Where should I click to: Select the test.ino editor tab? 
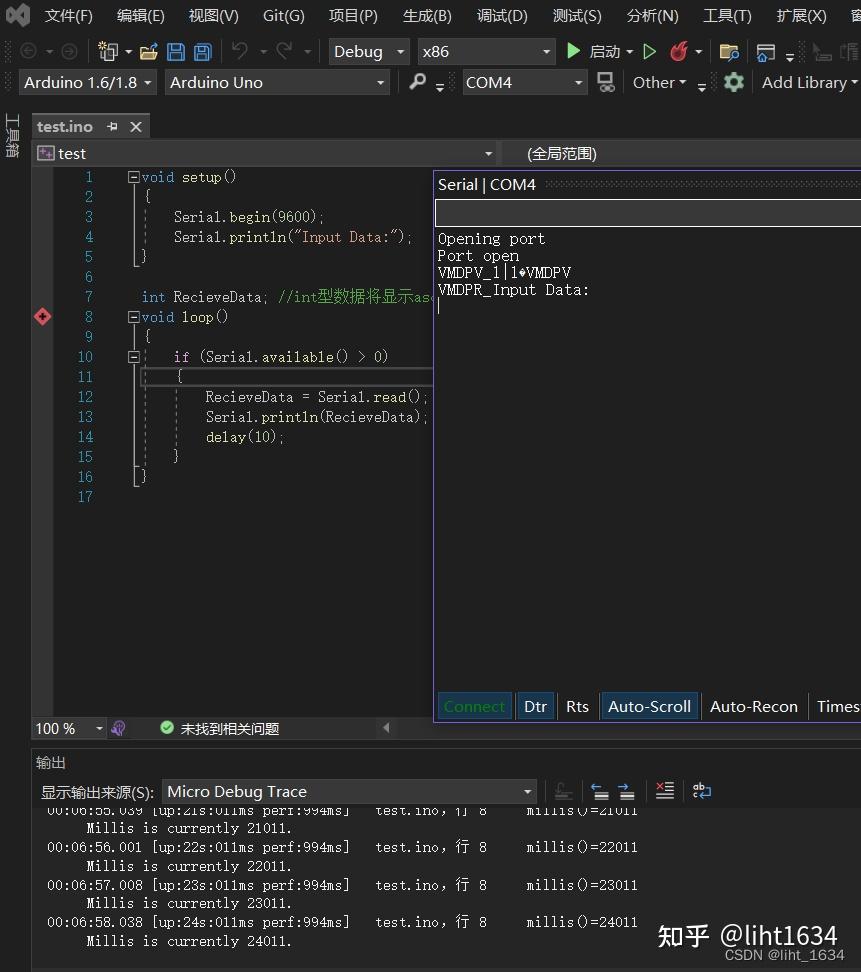65,126
